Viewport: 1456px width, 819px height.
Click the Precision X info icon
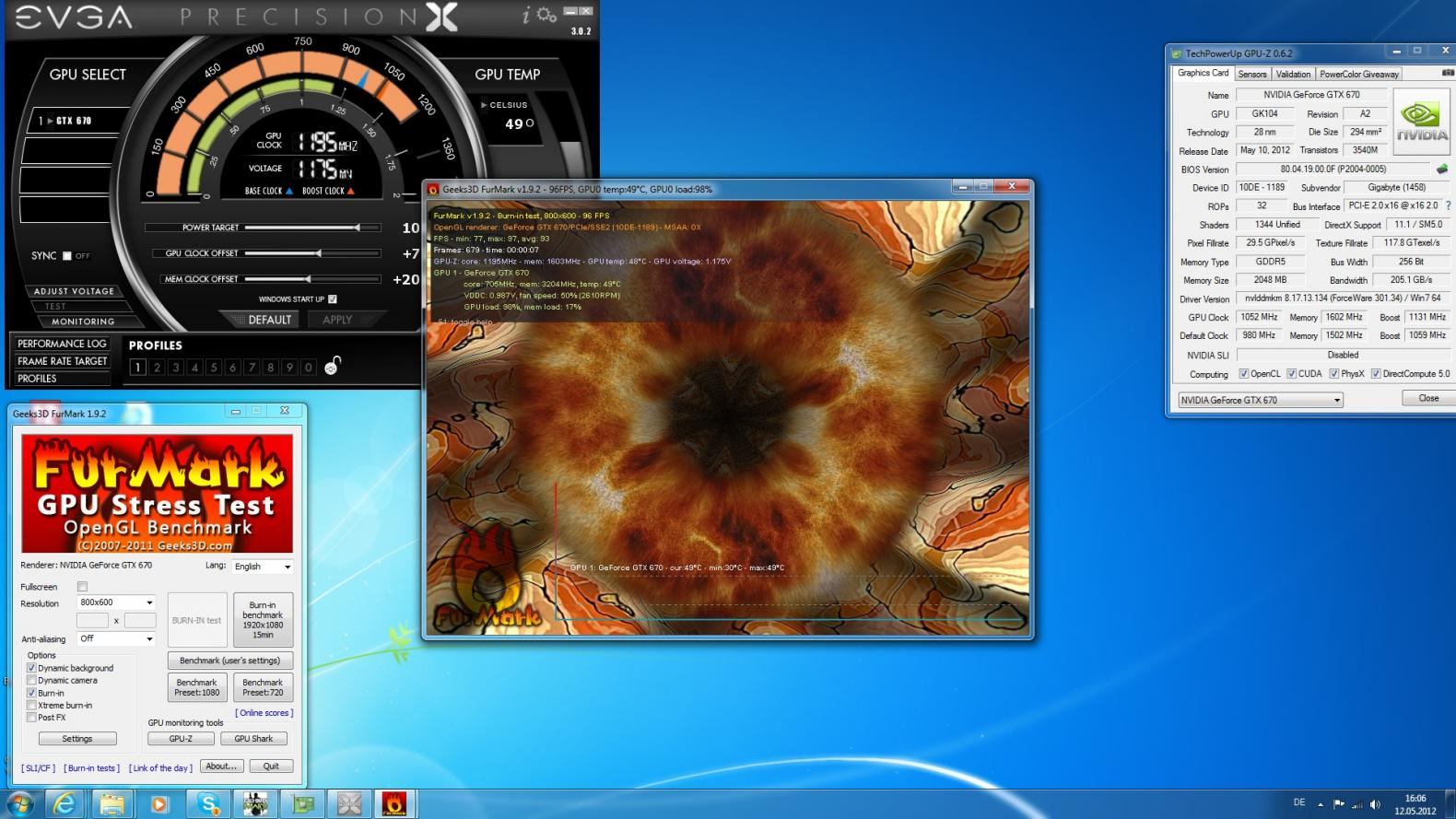(527, 15)
